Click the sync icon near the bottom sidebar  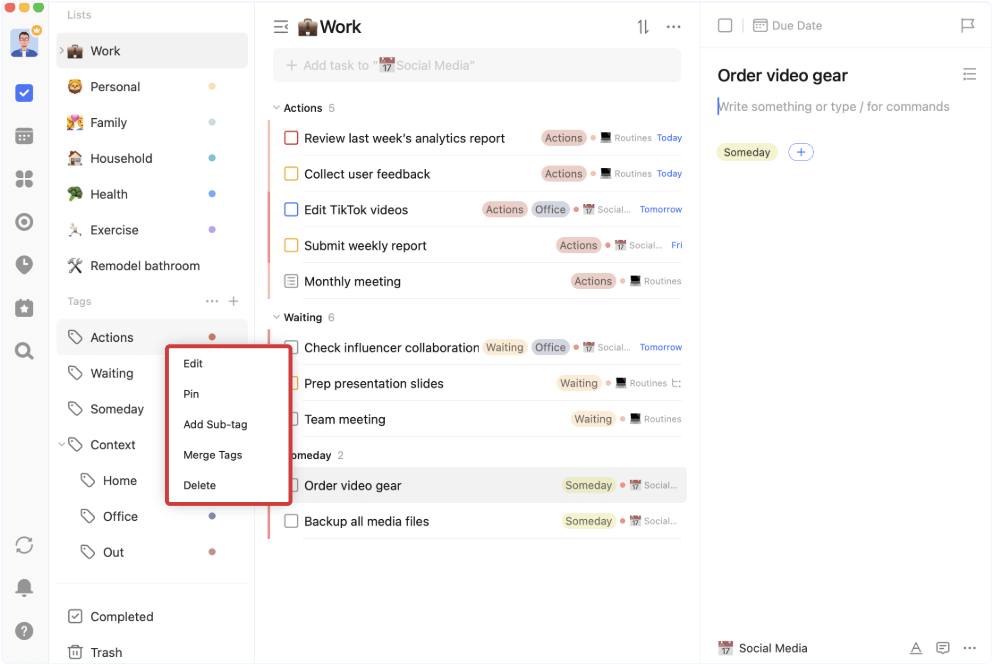[x=24, y=545]
